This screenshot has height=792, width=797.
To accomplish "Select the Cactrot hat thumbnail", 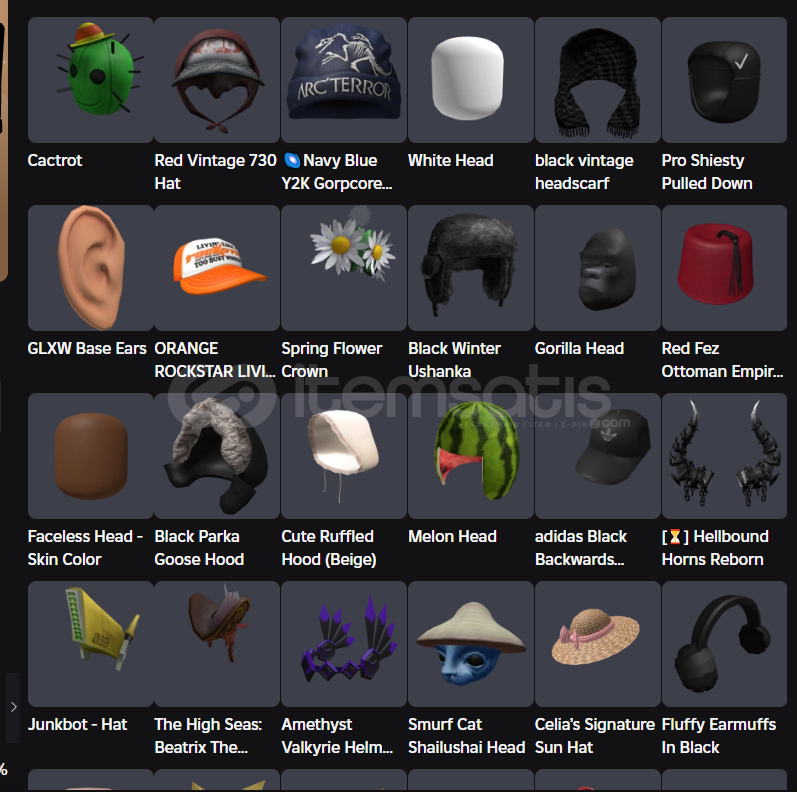I will (x=90, y=80).
